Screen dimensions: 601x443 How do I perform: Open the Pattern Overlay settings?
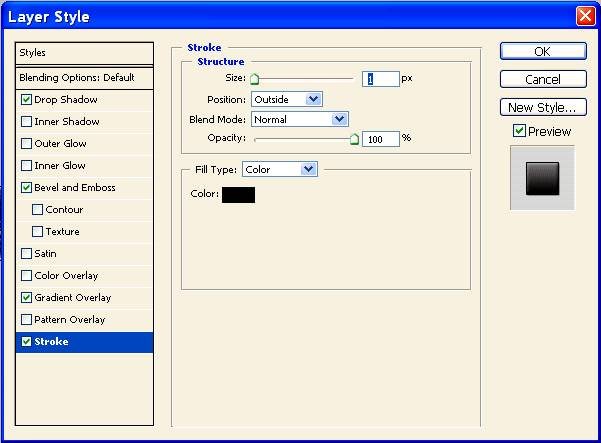pyautogui.click(x=70, y=320)
